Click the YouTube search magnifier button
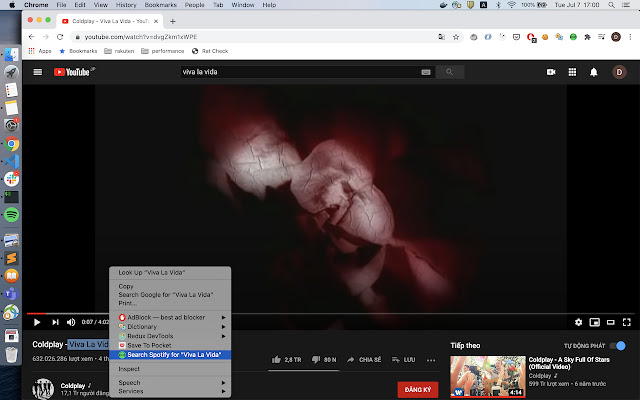 (449, 72)
